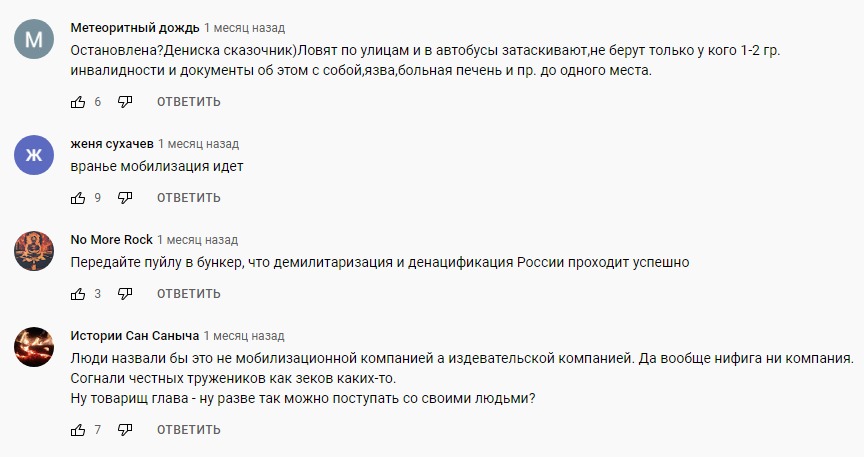This screenshot has width=864, height=457.
Task: Open Метеоритный дождь avatar with letter M
Action: coord(34,40)
